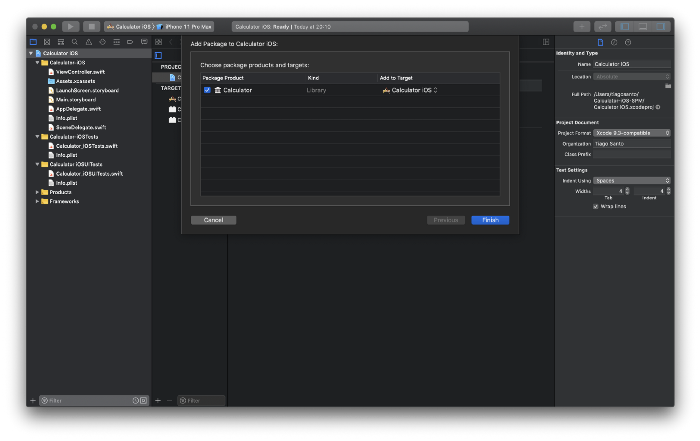Open the disabled Location dropdown
The image size is (700, 441).
(632, 77)
